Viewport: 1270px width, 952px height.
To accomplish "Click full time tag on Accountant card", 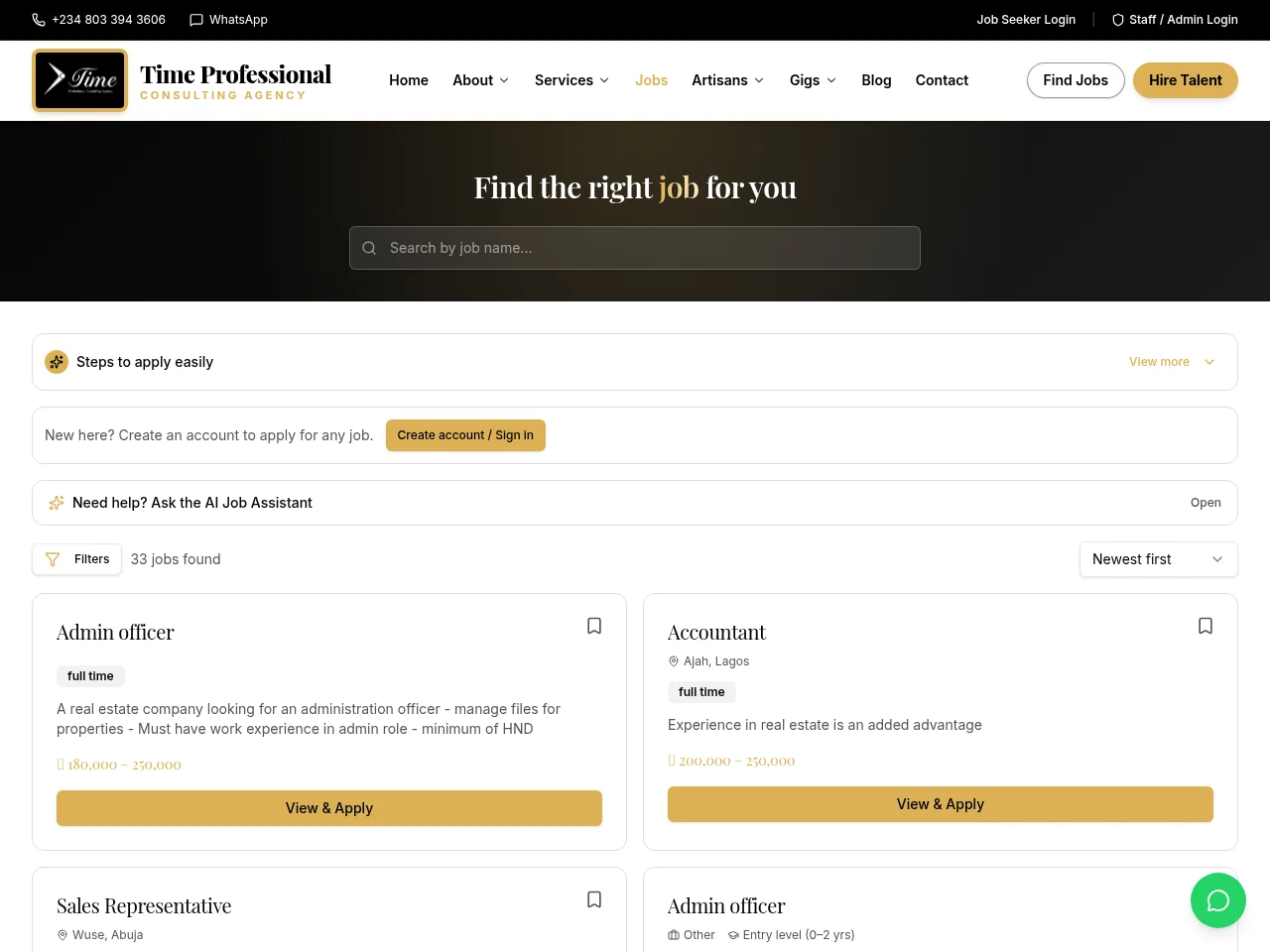I will [x=701, y=692].
